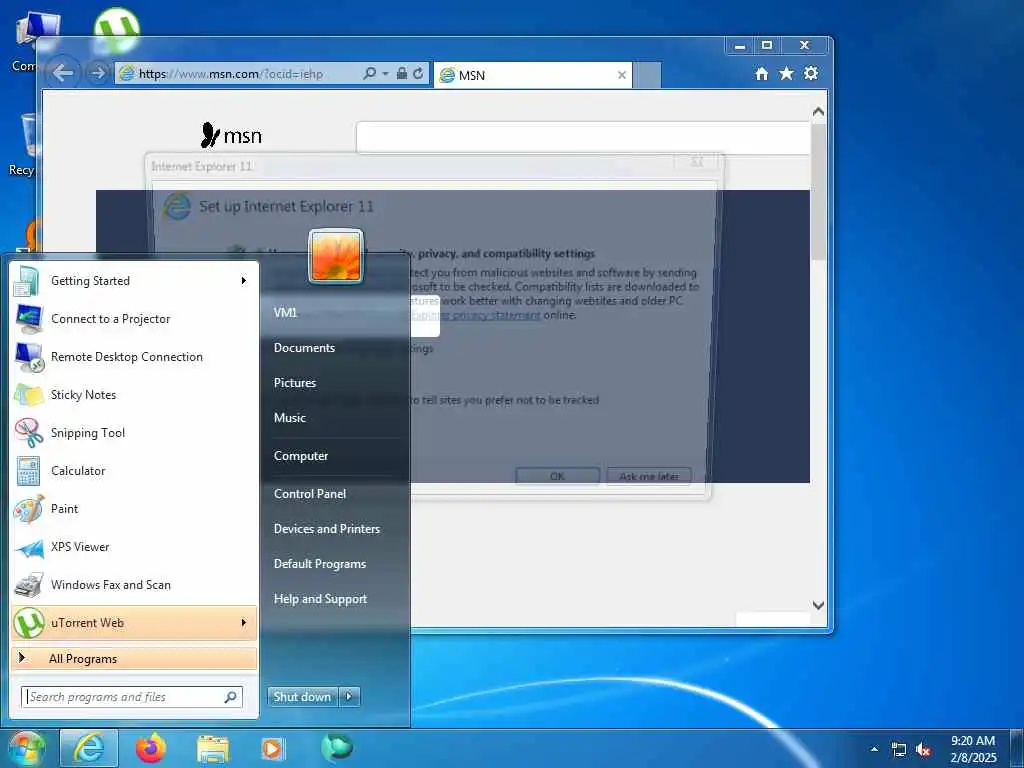1024x768 pixels.
Task: Open the Favorites star icon
Action: click(786, 73)
